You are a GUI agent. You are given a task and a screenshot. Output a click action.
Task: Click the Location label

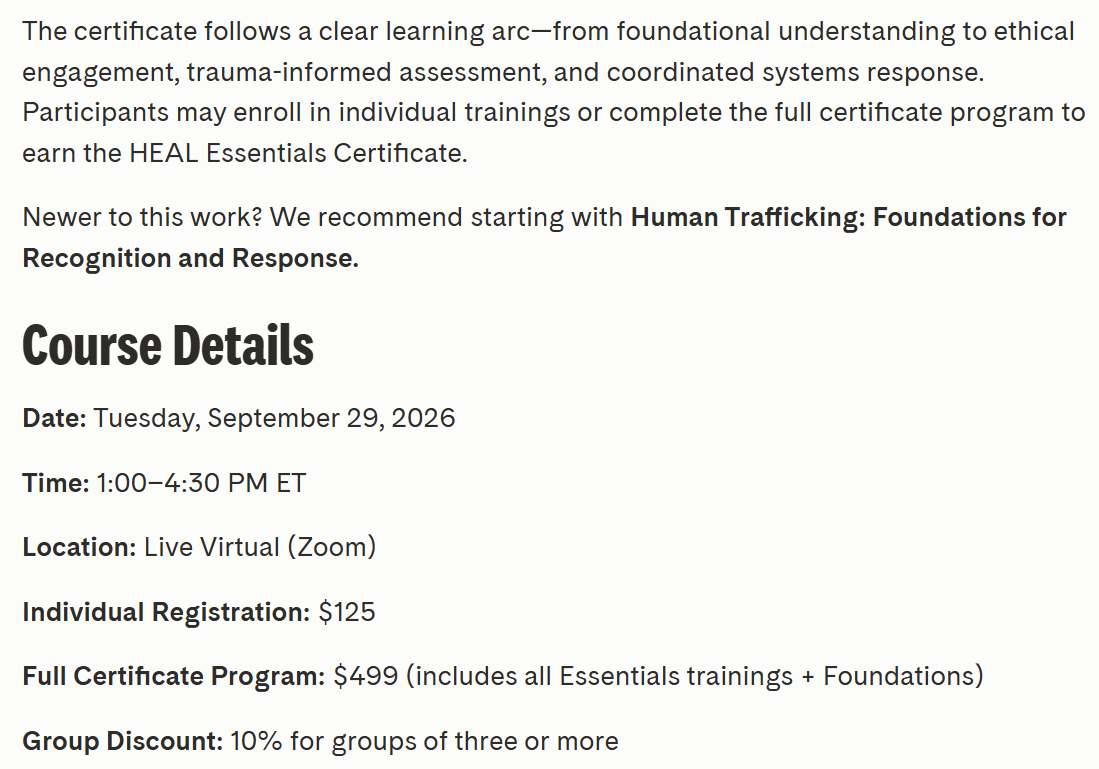[x=79, y=547]
